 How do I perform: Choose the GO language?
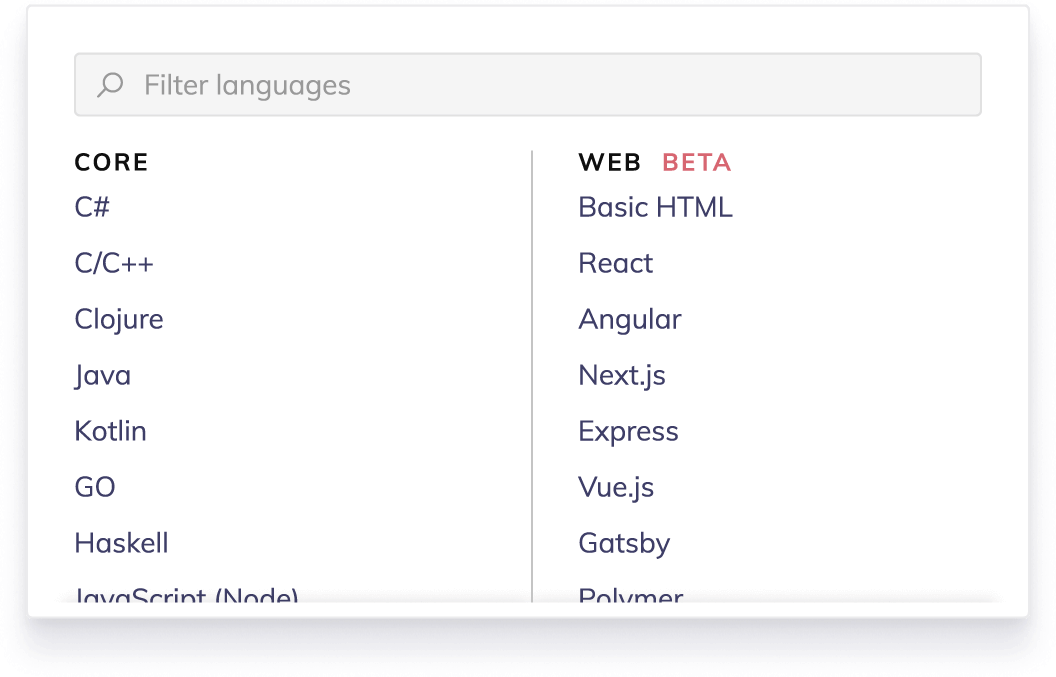point(95,488)
